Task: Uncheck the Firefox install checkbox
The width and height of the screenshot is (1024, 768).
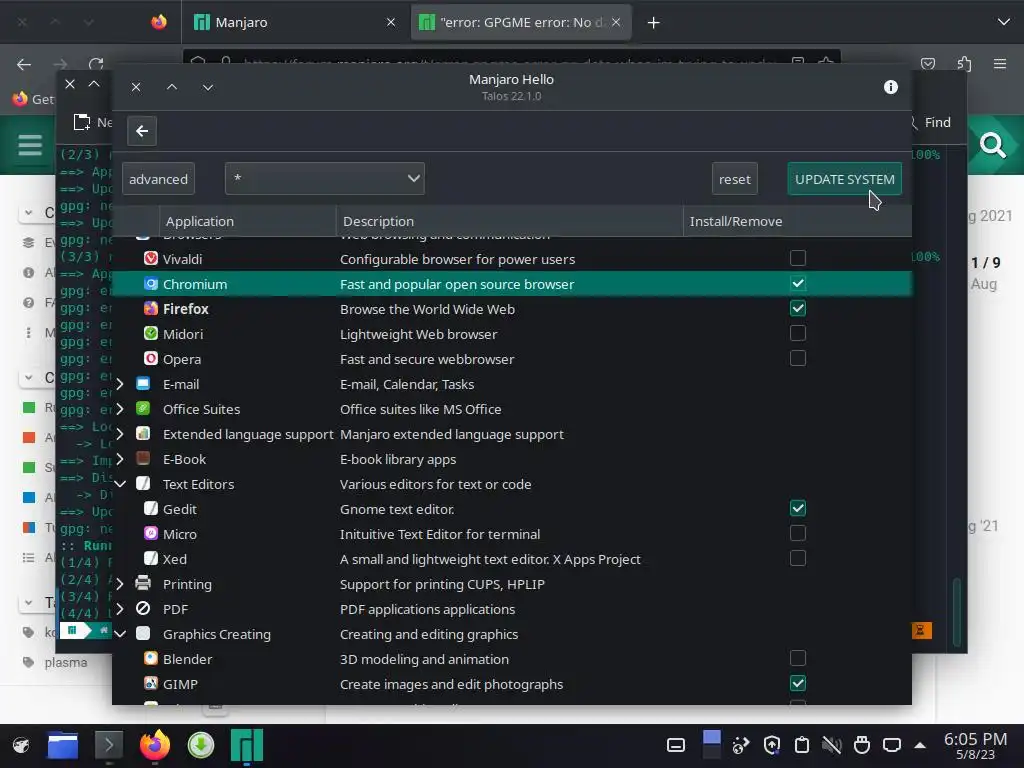Action: [797, 308]
